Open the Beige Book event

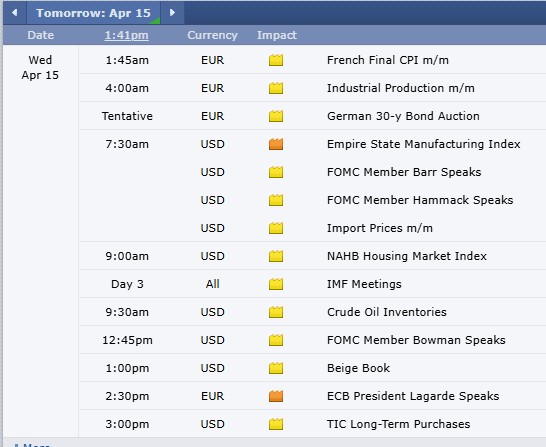[358, 368]
